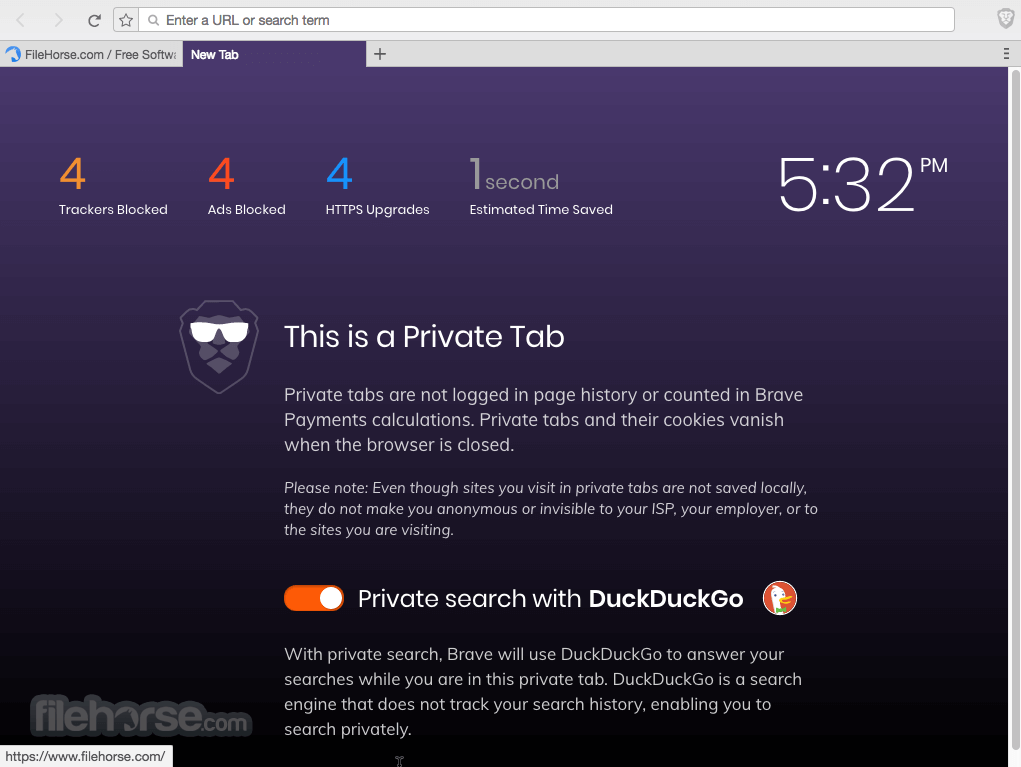Click the browser back arrow

(x=20, y=20)
